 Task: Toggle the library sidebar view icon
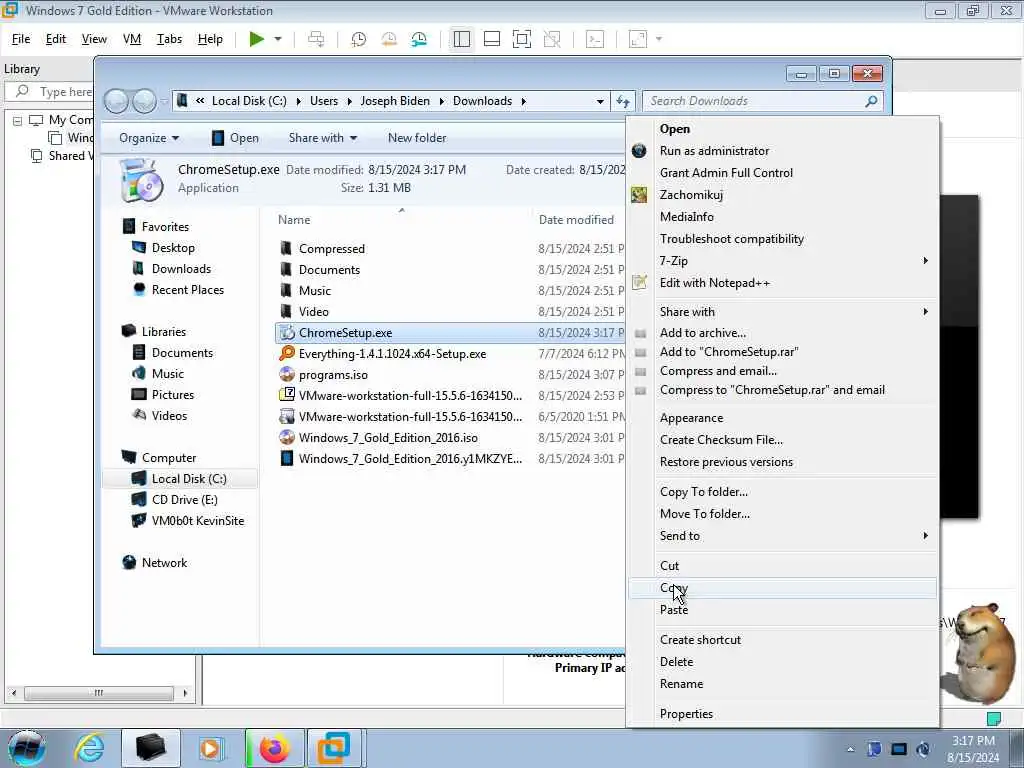(462, 39)
